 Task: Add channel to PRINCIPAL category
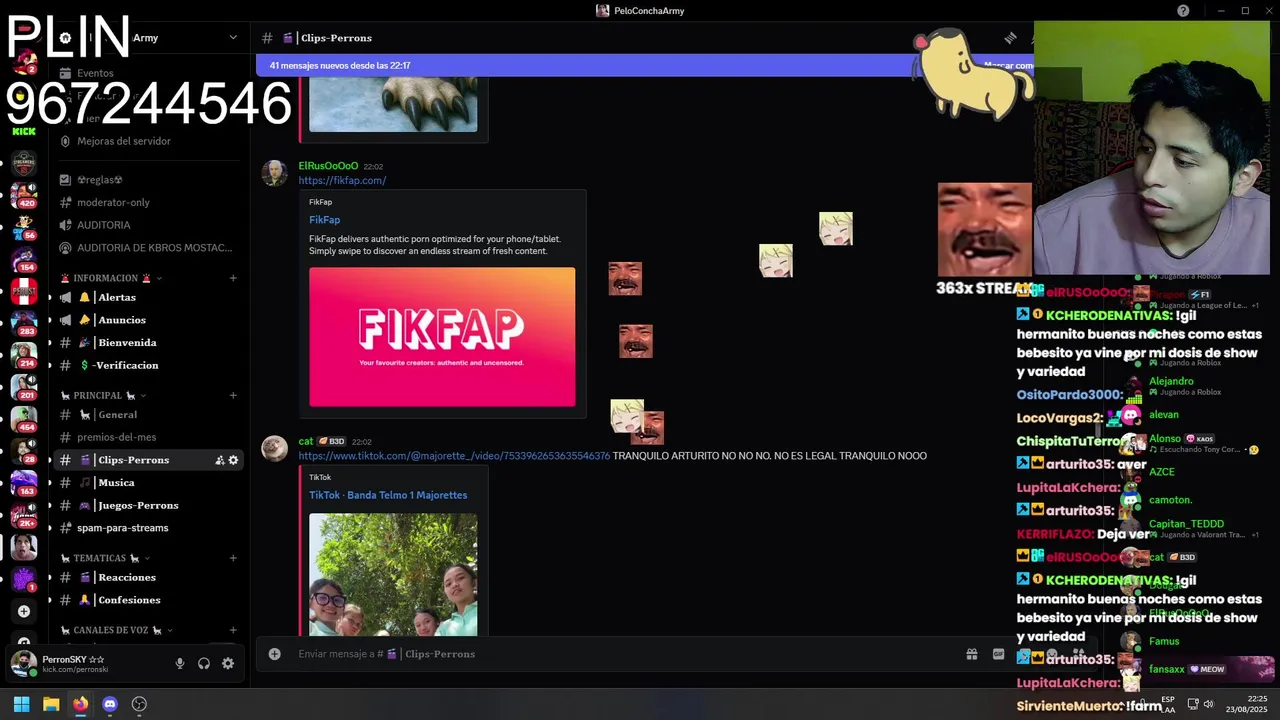[233, 395]
